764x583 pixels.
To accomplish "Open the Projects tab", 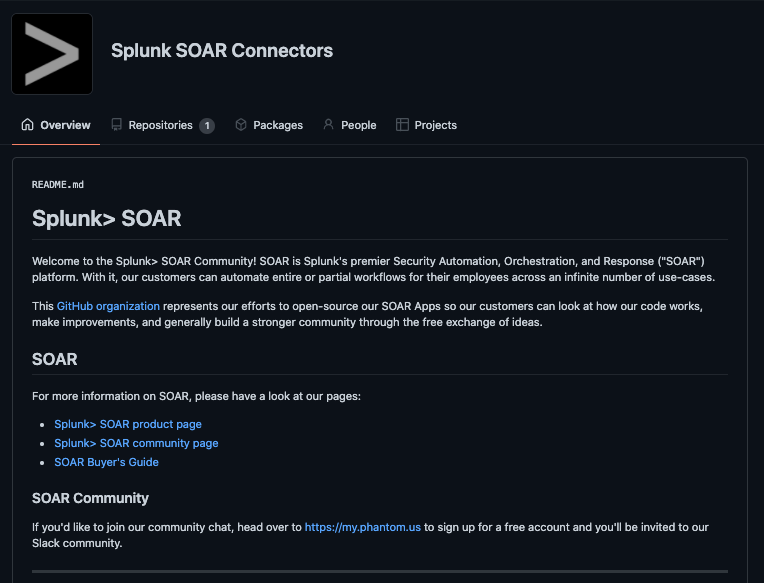I will (x=426, y=125).
